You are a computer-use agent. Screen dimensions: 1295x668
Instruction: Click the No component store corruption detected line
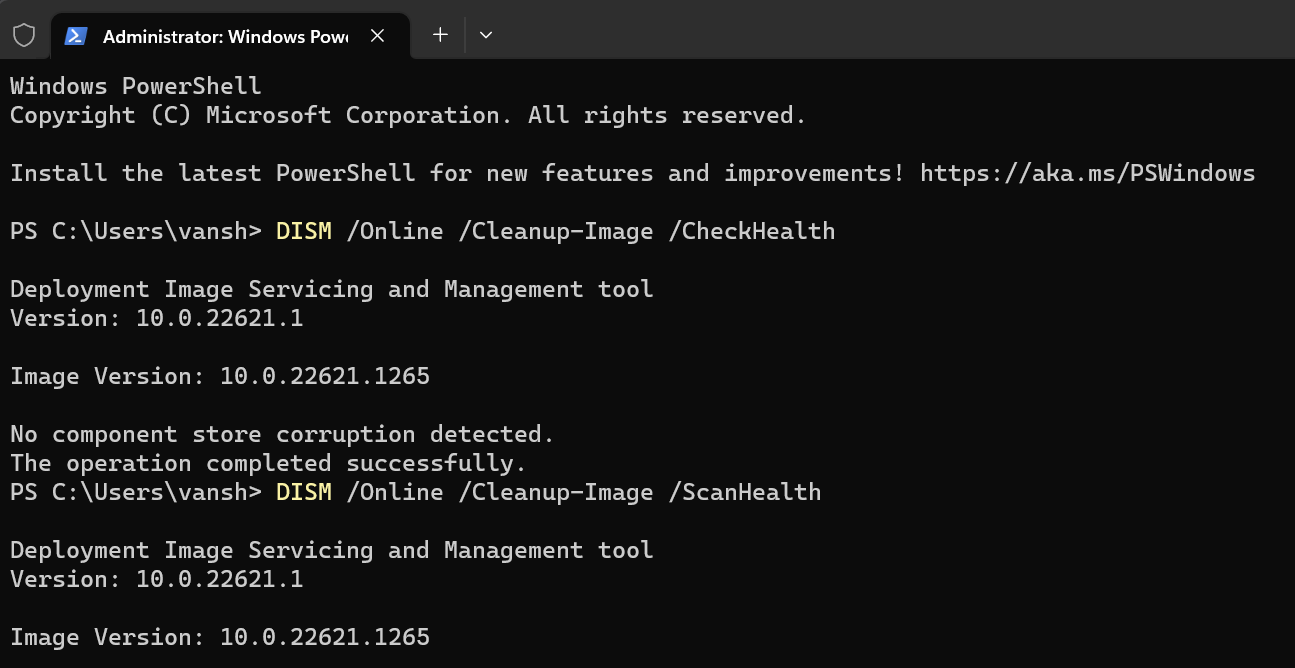pyautogui.click(x=282, y=434)
